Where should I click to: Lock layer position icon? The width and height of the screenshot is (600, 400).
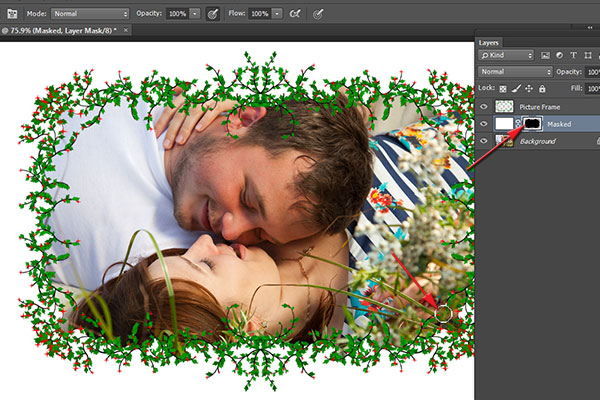point(529,89)
